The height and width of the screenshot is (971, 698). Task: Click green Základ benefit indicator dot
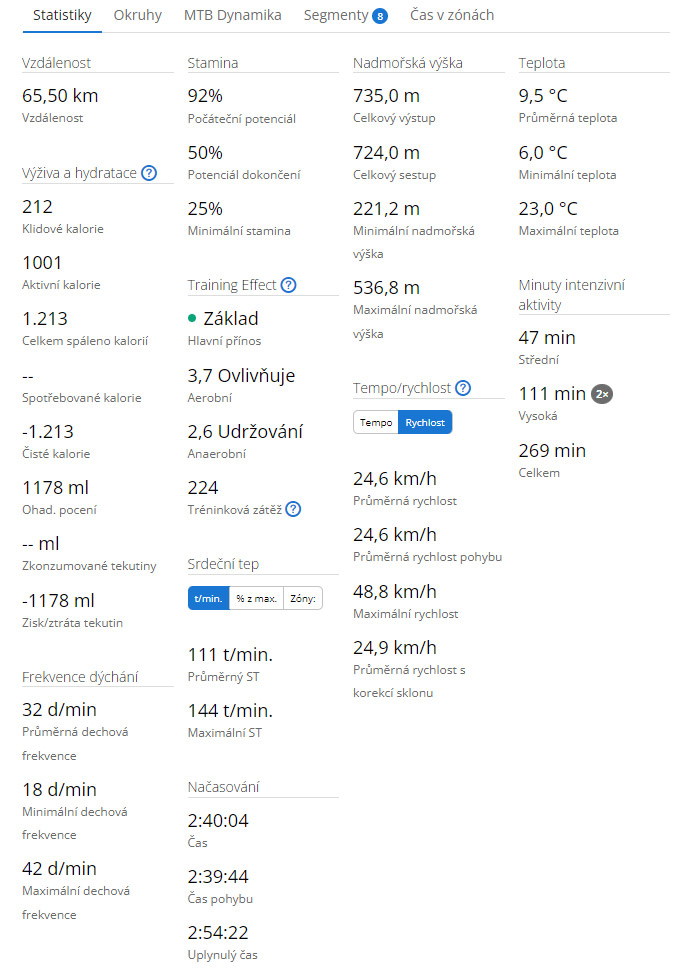192,318
